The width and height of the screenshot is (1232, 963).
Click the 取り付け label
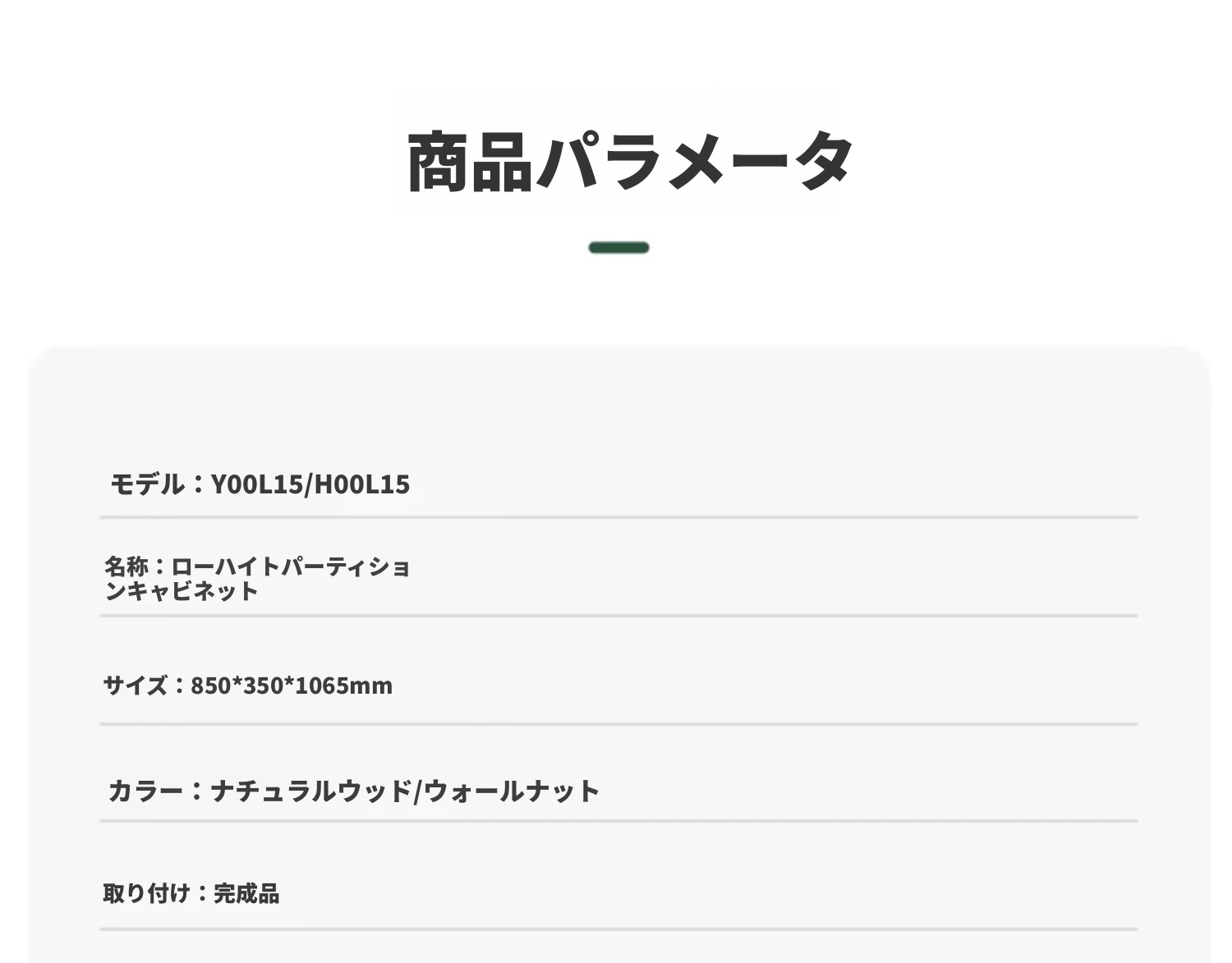pos(147,893)
